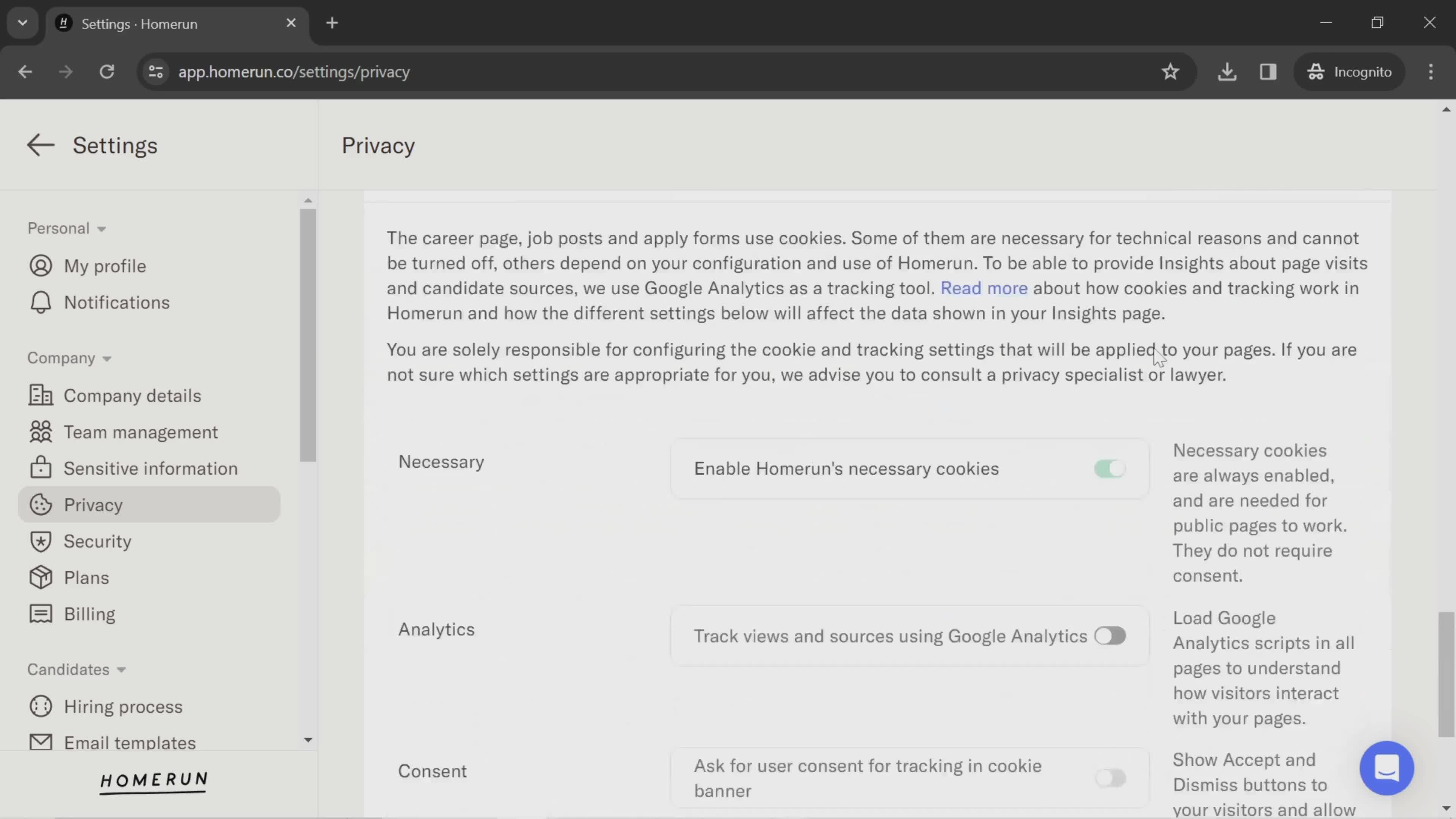
Task: Click the Consent section label
Action: coord(432,771)
